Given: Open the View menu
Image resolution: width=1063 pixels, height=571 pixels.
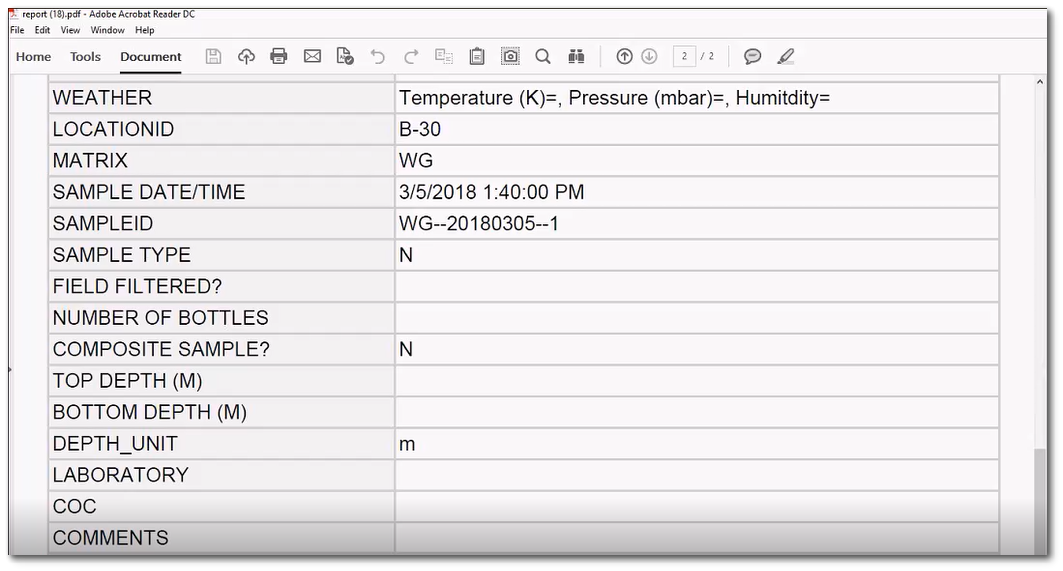Looking at the screenshot, I should click(x=70, y=31).
